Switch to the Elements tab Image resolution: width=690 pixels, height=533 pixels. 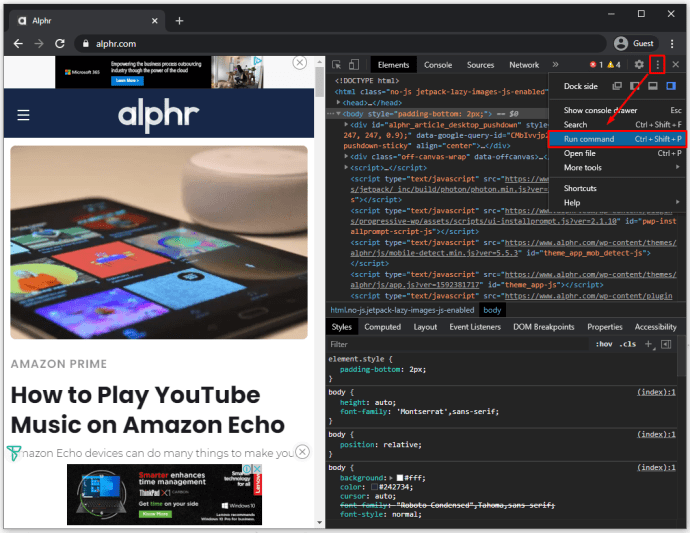(x=393, y=65)
